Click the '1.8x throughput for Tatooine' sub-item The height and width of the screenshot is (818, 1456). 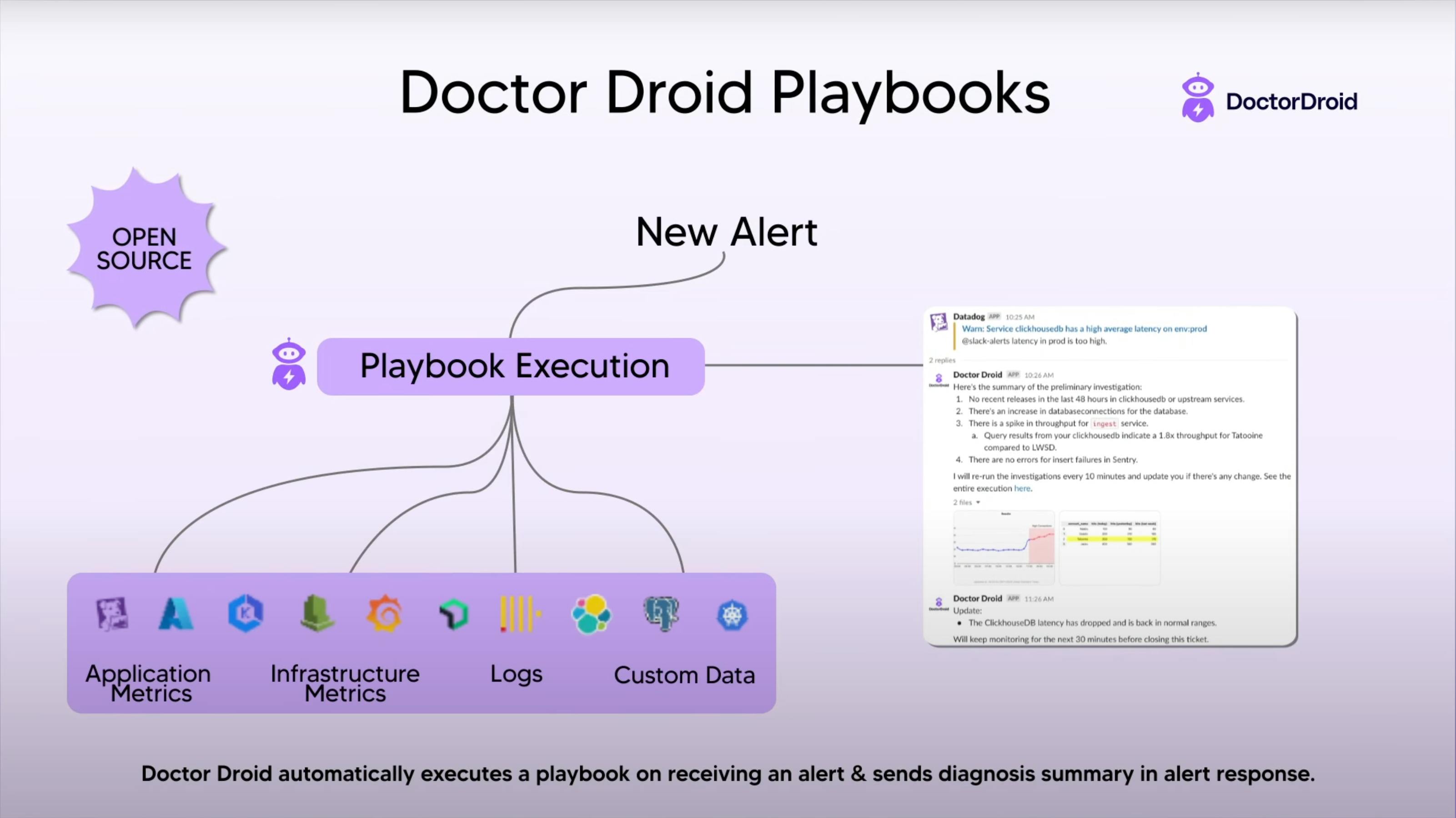point(1123,441)
